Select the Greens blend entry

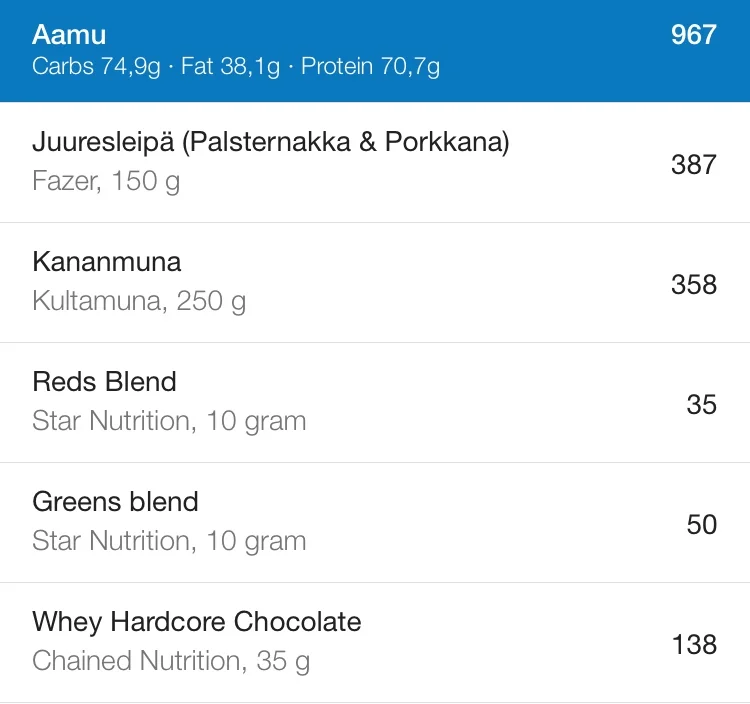[x=115, y=502]
